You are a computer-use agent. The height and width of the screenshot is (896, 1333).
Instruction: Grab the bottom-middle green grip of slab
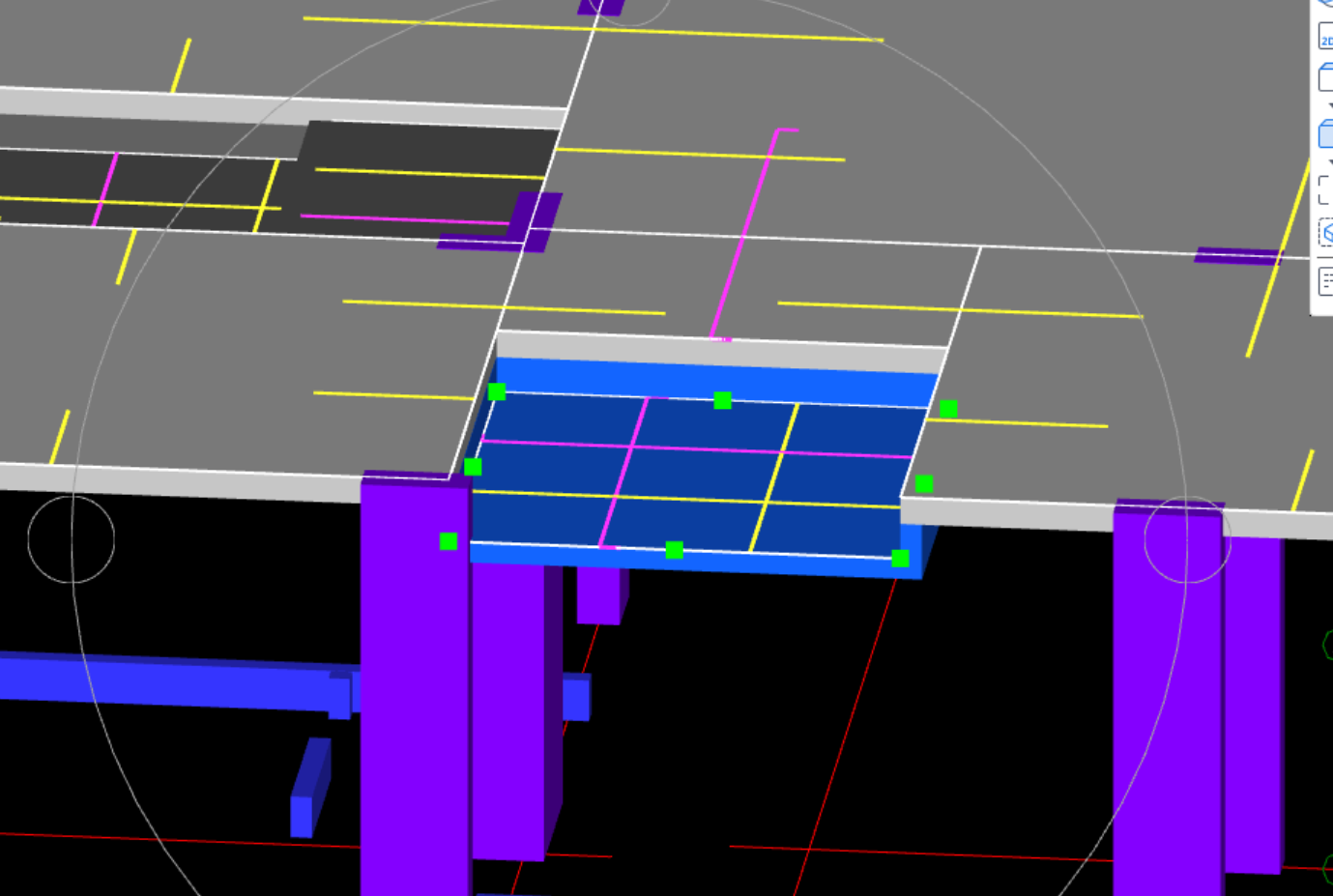(x=675, y=550)
